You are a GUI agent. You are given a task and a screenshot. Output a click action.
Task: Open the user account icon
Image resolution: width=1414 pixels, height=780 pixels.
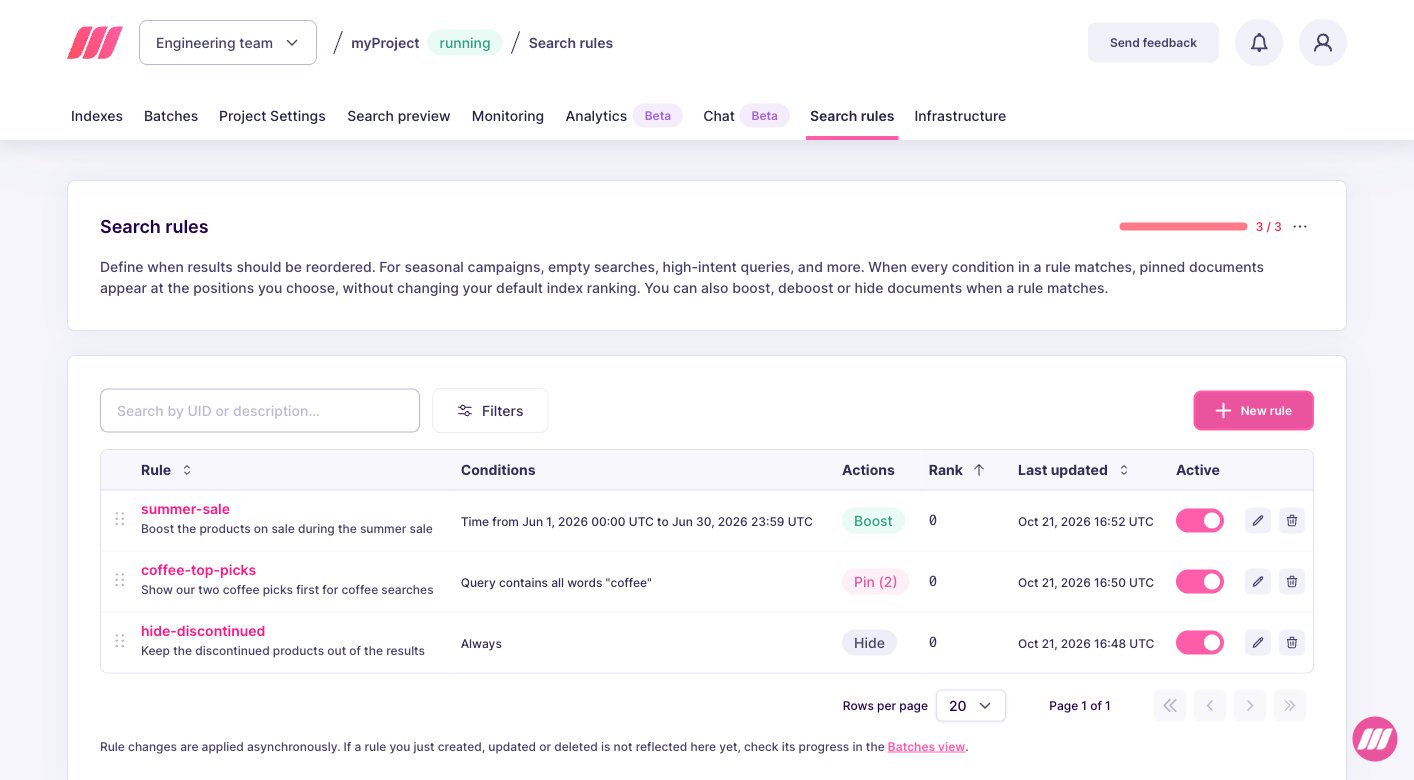(1323, 43)
